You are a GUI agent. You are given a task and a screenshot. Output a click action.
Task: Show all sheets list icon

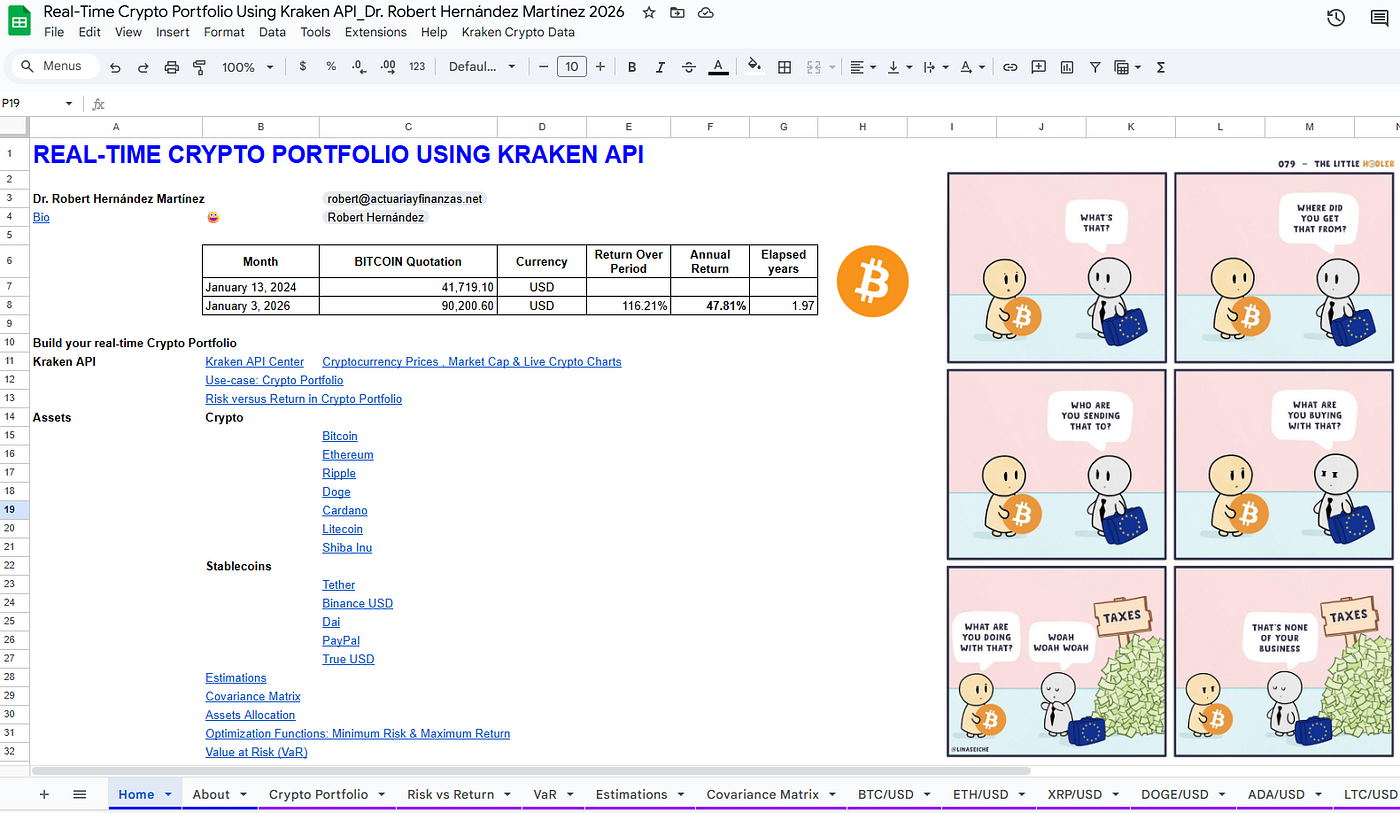click(x=80, y=794)
